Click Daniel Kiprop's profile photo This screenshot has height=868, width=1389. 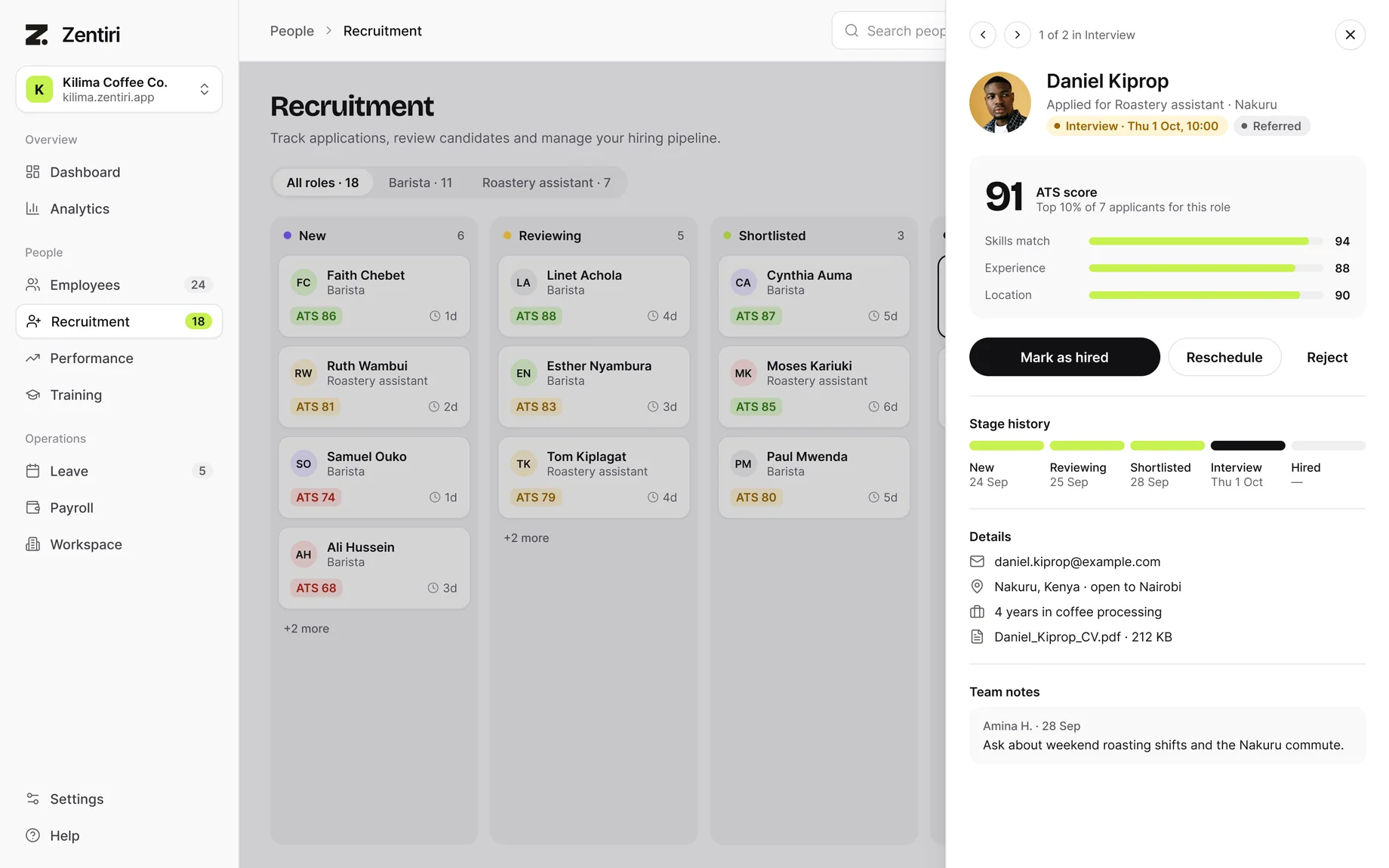pyautogui.click(x=1000, y=103)
